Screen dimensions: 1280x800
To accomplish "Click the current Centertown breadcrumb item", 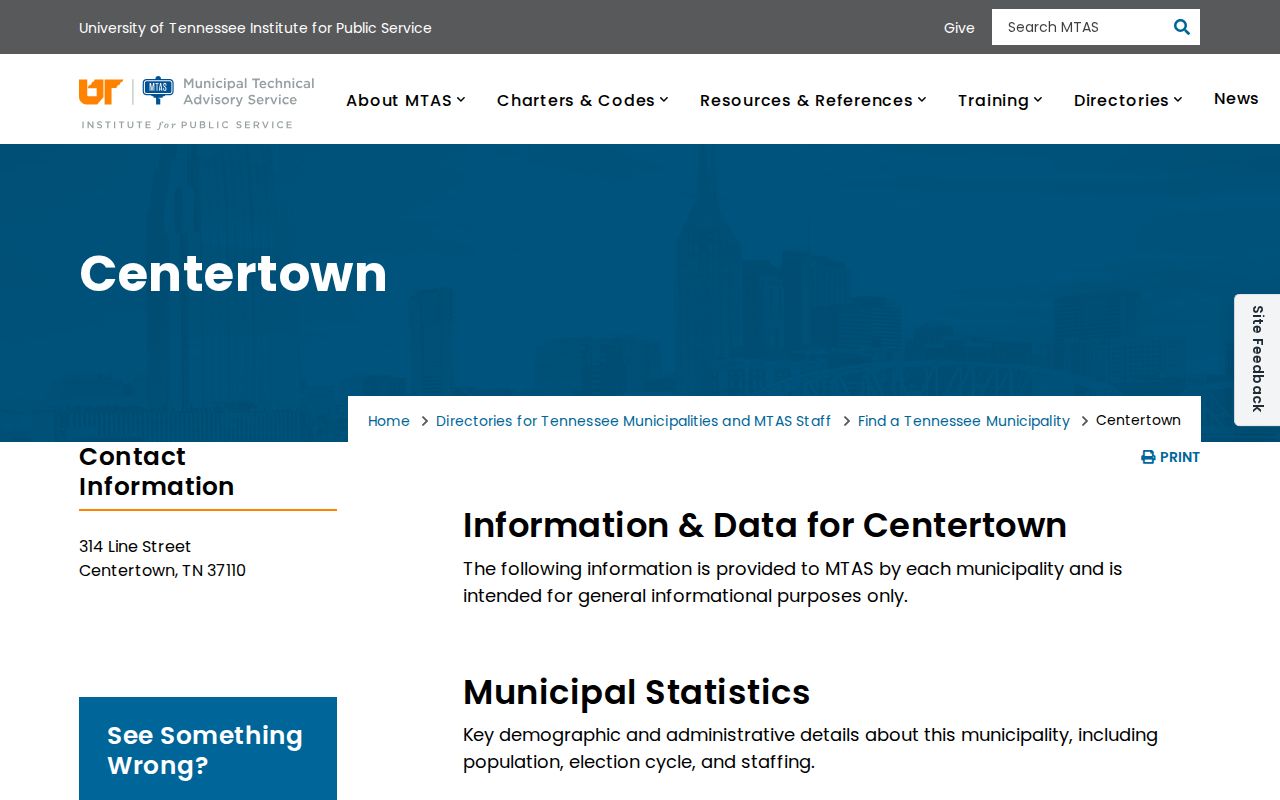I will [1138, 420].
